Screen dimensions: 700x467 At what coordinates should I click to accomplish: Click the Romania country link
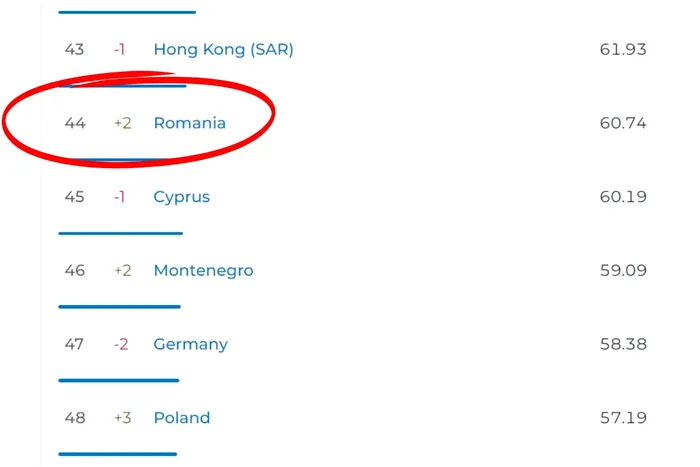click(189, 123)
